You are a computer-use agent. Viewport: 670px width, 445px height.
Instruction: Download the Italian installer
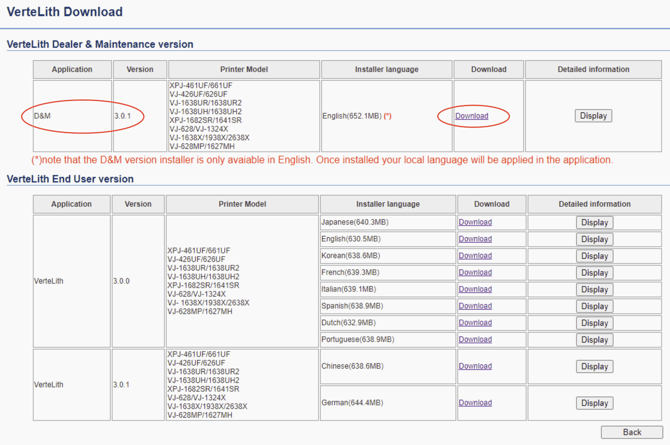click(x=475, y=289)
